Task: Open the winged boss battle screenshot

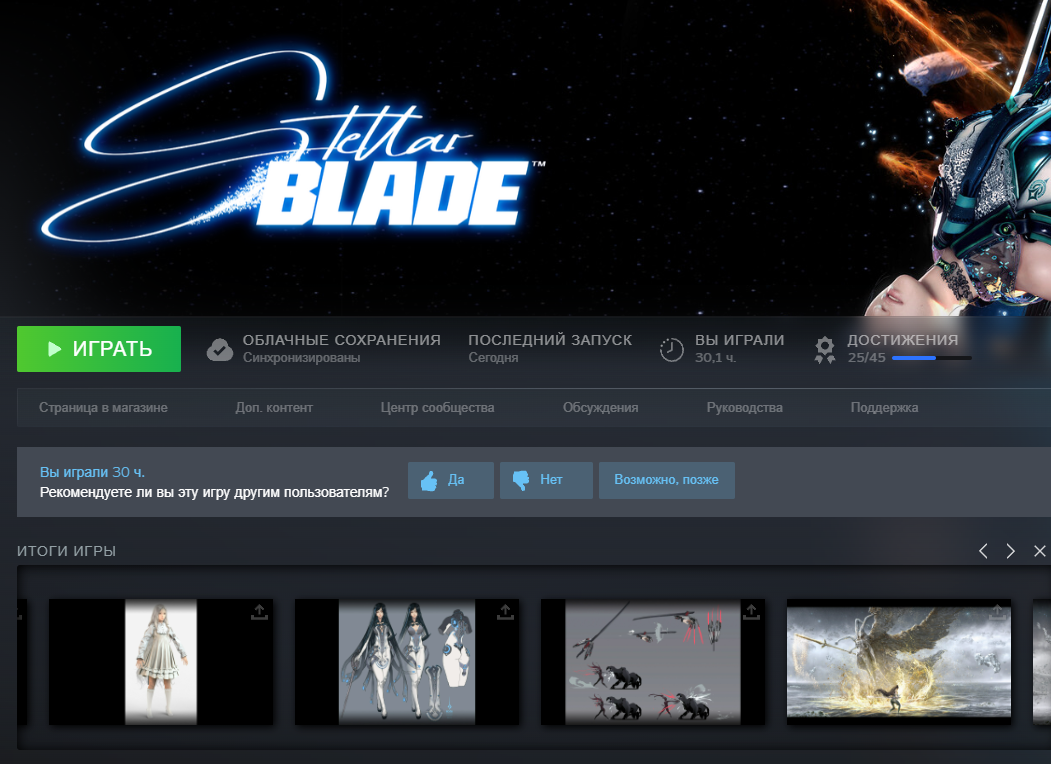Action: (x=899, y=661)
